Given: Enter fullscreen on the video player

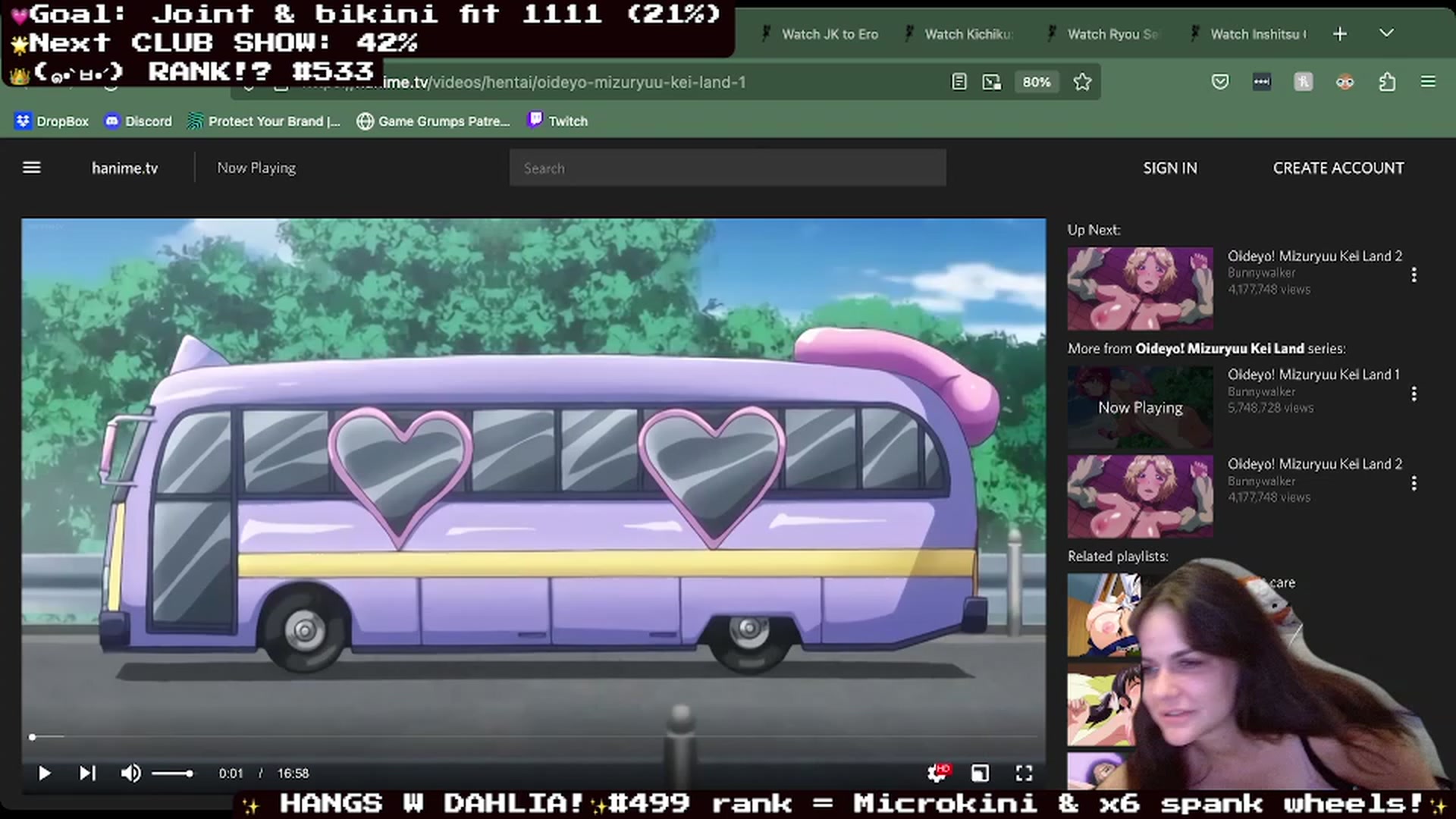Looking at the screenshot, I should 1024,773.
